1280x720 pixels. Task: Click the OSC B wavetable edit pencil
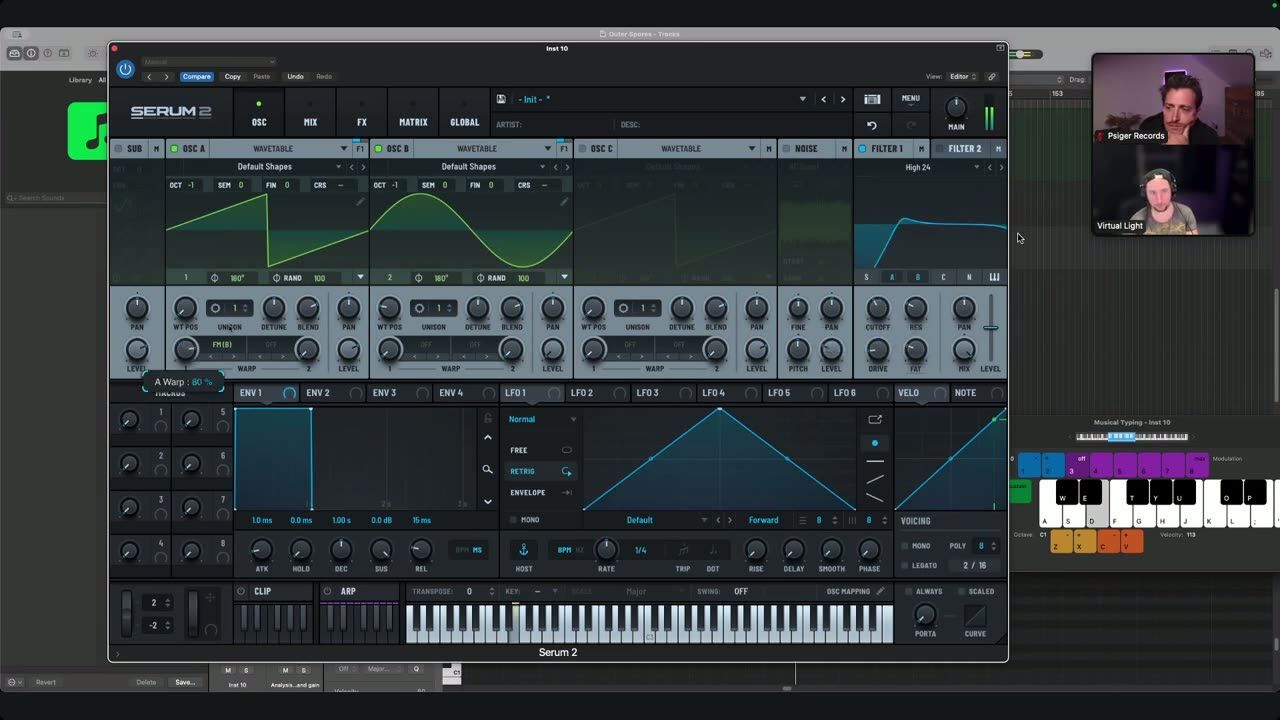point(564,201)
